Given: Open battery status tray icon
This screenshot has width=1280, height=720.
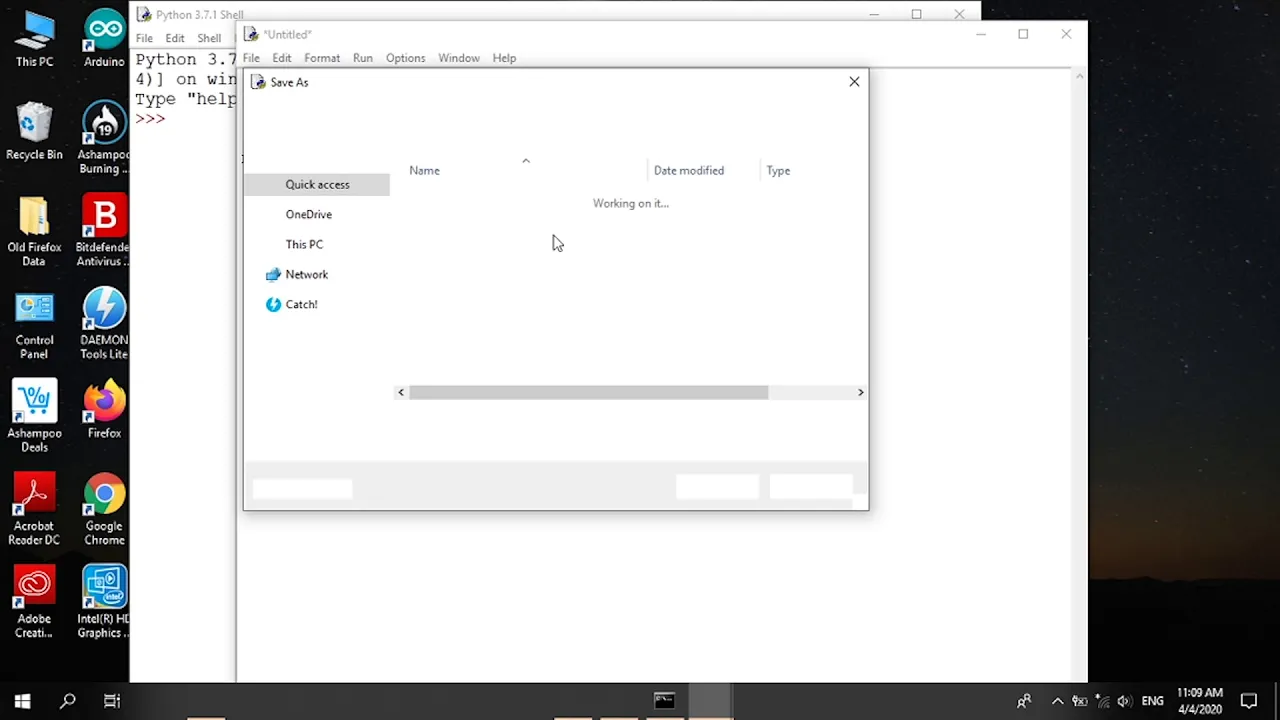Looking at the screenshot, I should click(x=1080, y=701).
